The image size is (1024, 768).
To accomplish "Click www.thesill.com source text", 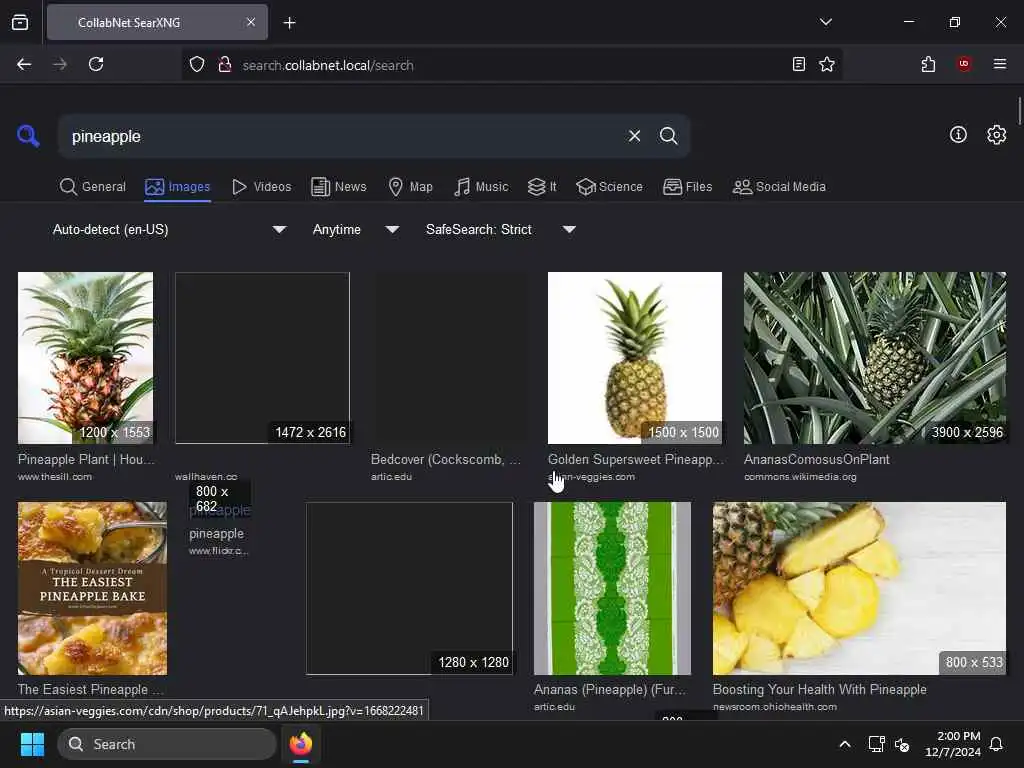I will [x=55, y=477].
